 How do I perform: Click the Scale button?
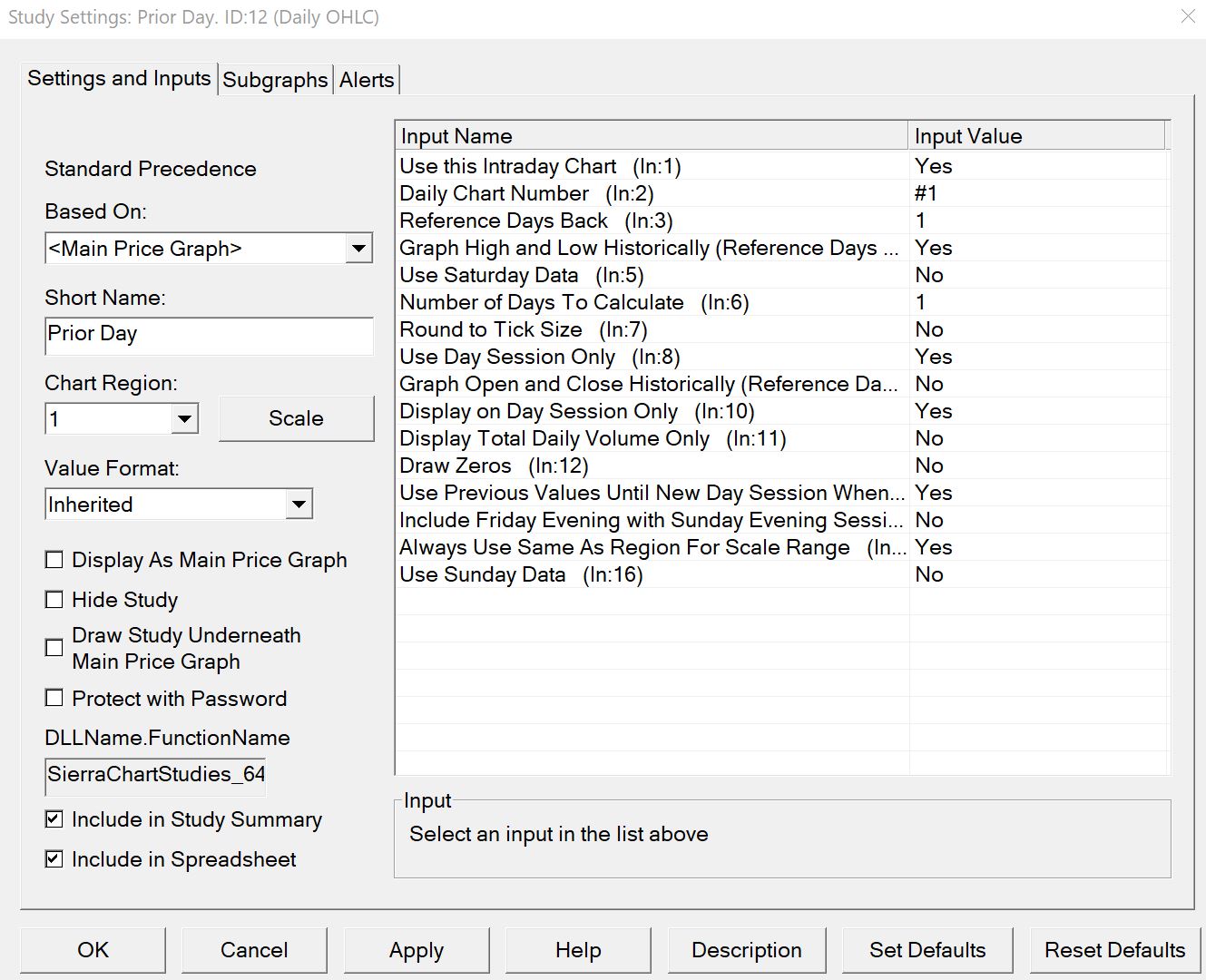tap(296, 418)
